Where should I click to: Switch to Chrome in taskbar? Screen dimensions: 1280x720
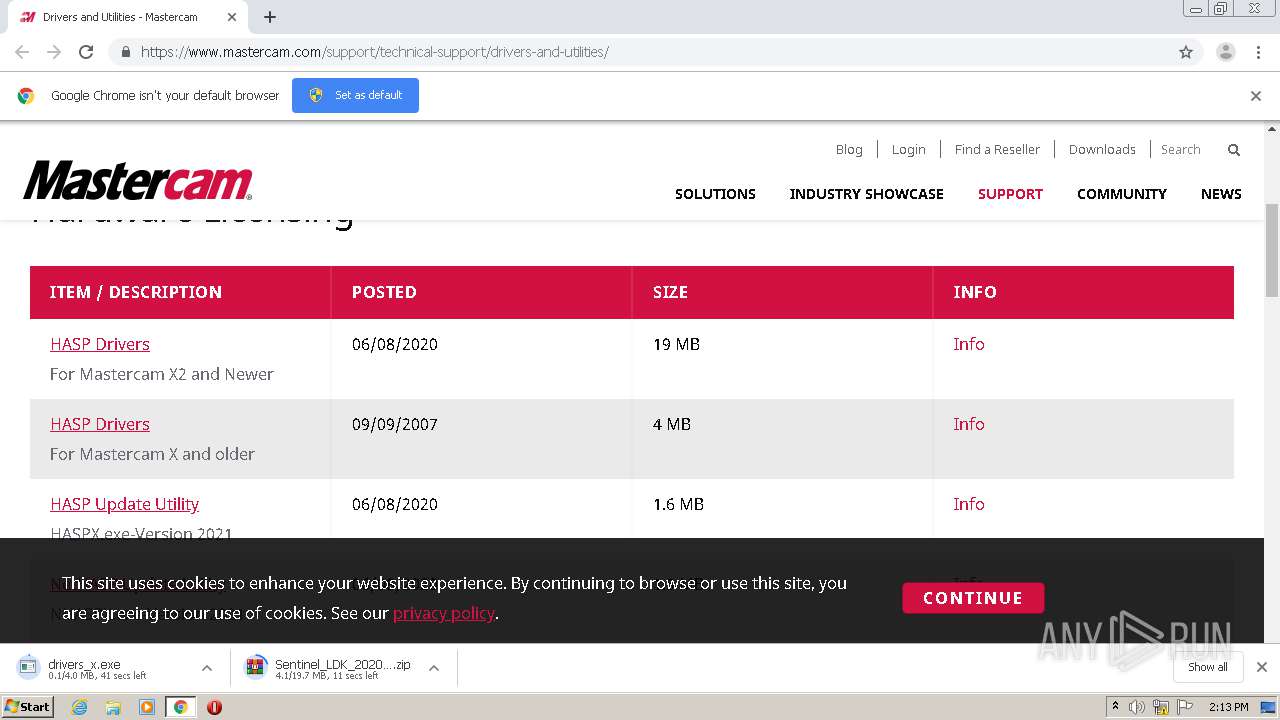[181, 707]
